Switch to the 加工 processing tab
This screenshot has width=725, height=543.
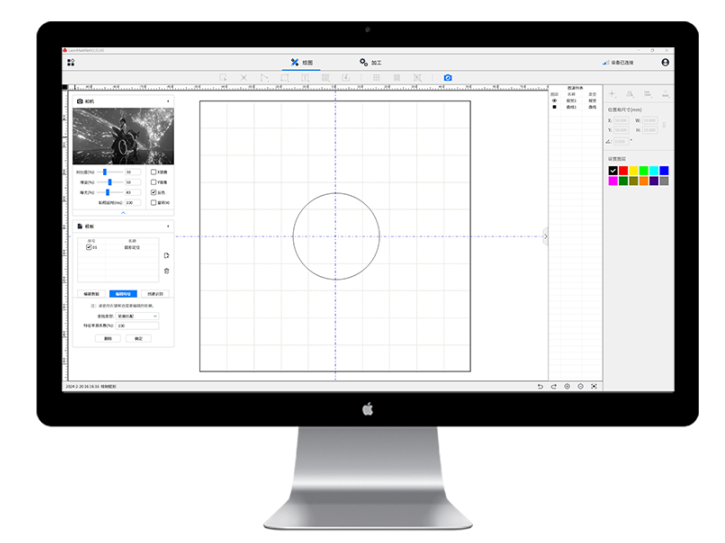(x=370, y=62)
